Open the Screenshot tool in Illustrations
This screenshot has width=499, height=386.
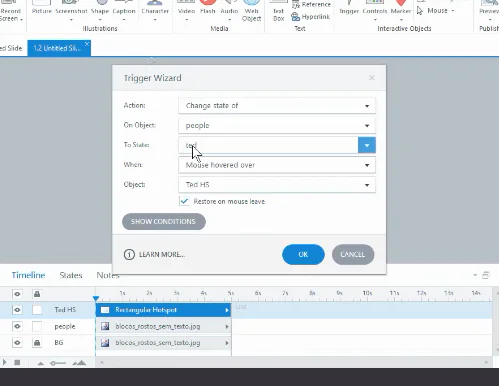71,11
